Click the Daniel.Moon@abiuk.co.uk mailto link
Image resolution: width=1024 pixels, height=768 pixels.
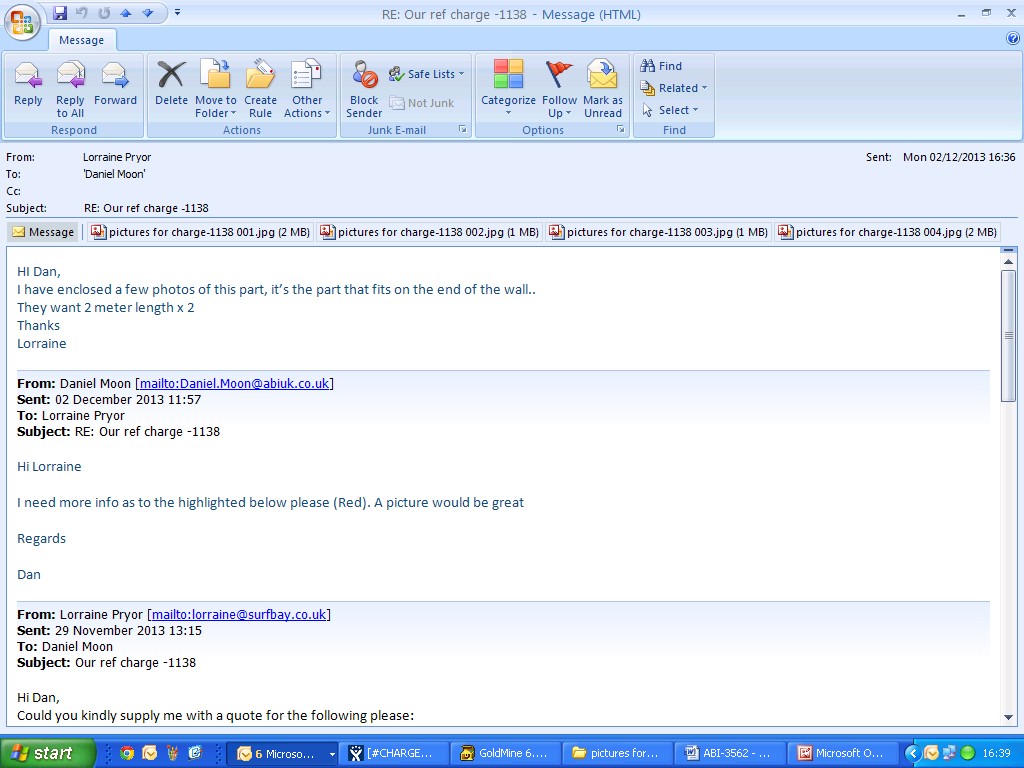(x=234, y=384)
